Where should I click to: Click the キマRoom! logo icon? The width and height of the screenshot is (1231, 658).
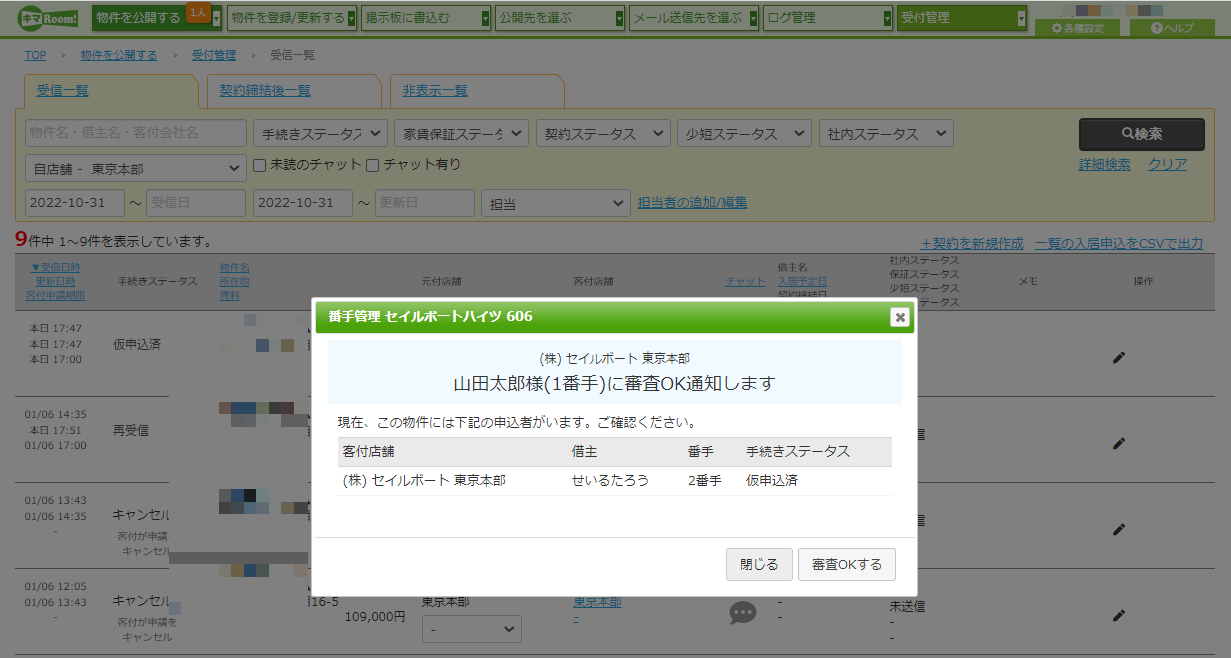point(48,17)
